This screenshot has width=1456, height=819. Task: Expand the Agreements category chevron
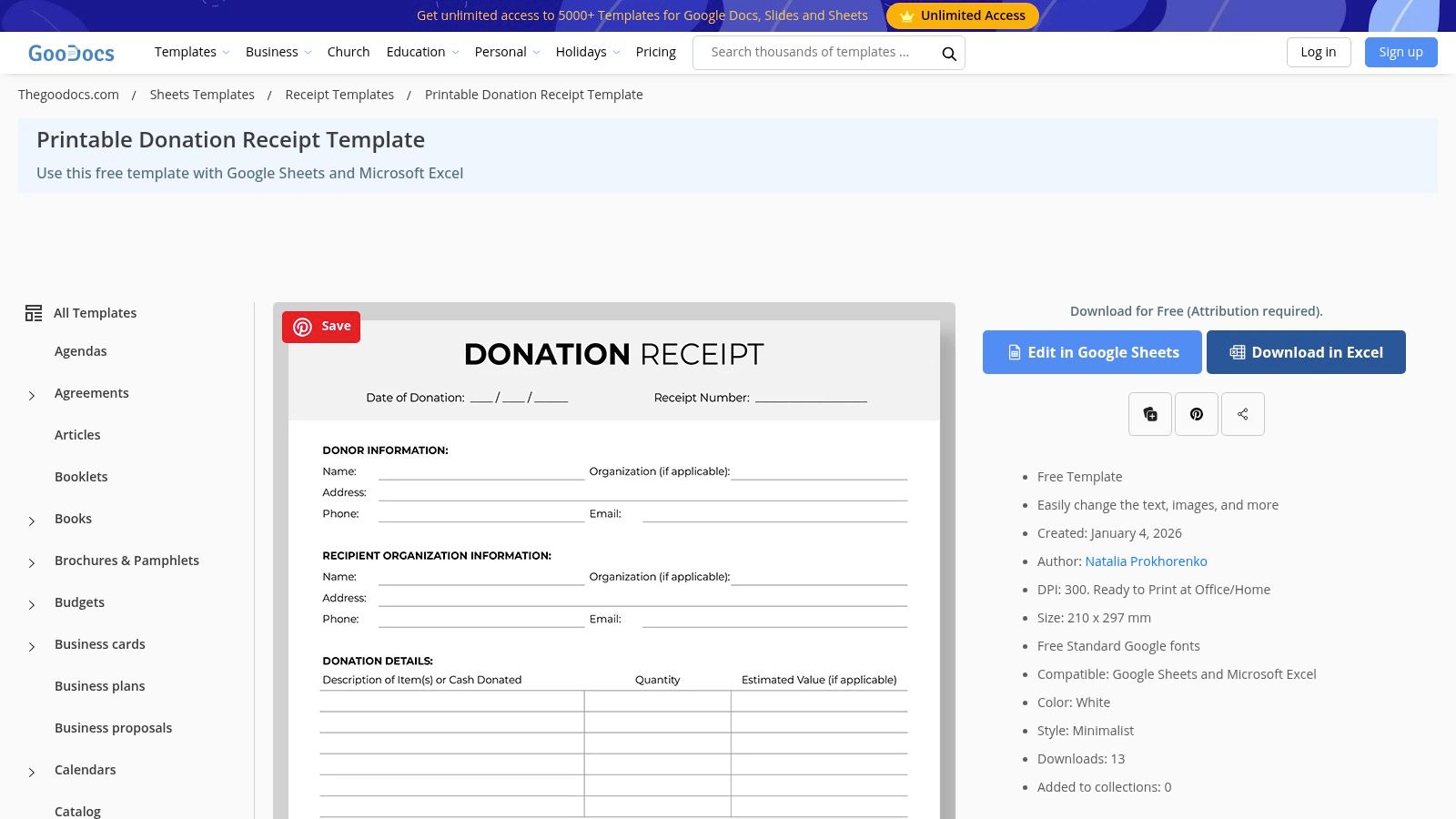(31, 395)
